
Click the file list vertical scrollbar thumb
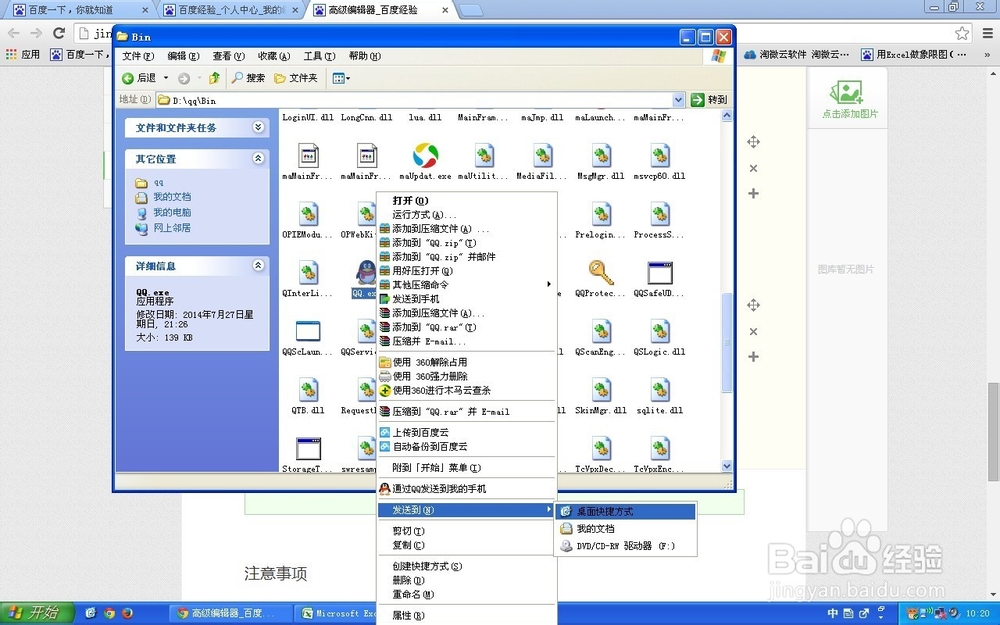pos(726,342)
